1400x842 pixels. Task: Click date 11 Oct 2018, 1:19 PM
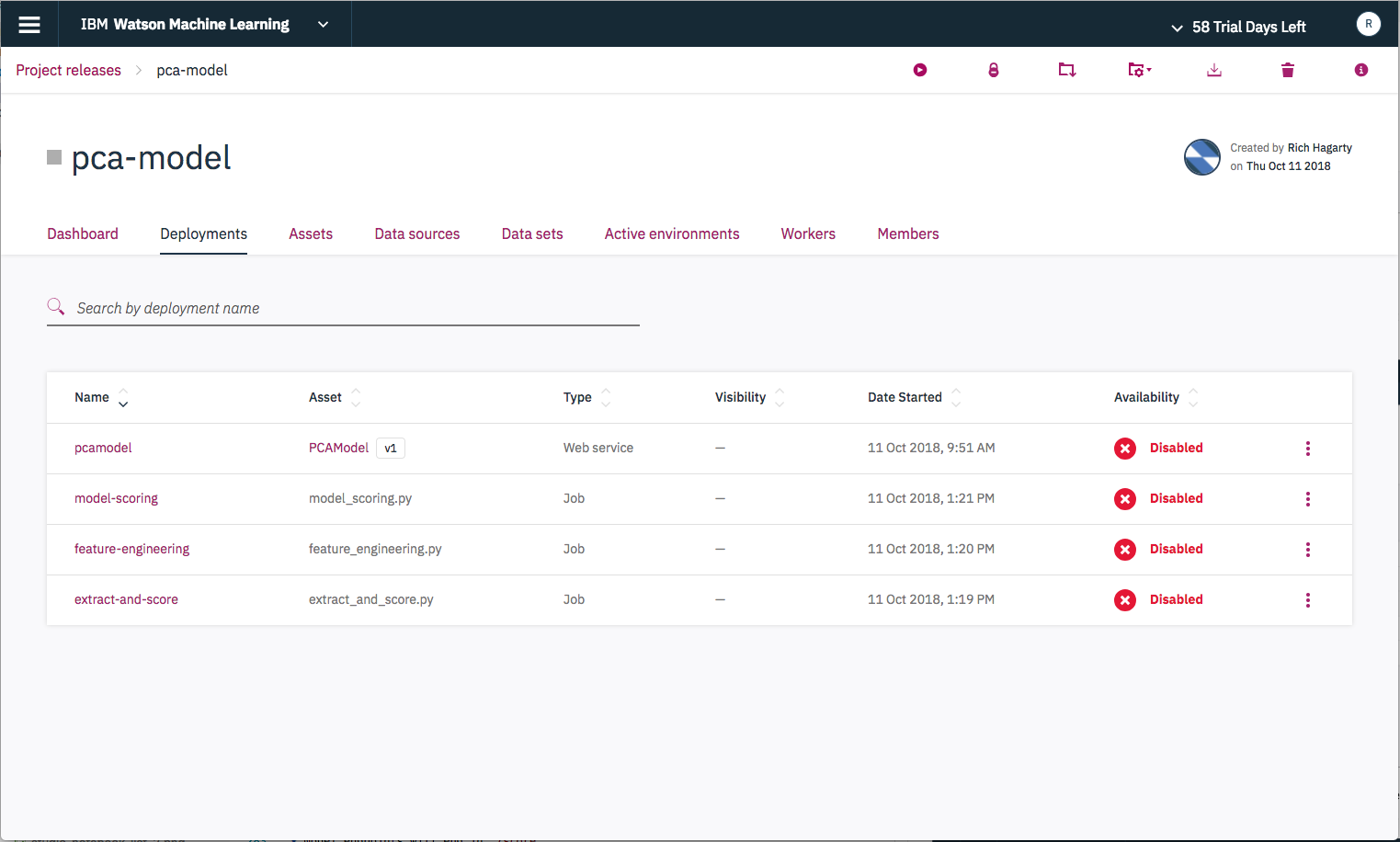(x=931, y=599)
